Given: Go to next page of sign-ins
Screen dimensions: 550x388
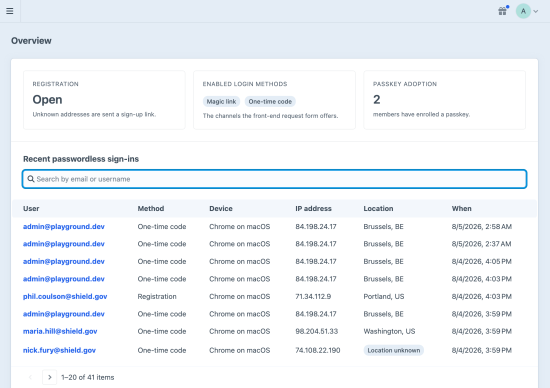Looking at the screenshot, I should 49,377.
